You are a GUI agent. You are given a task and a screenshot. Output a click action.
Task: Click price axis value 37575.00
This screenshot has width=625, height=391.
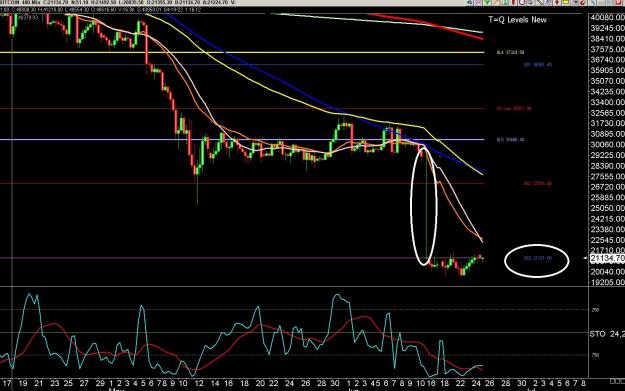pos(607,49)
